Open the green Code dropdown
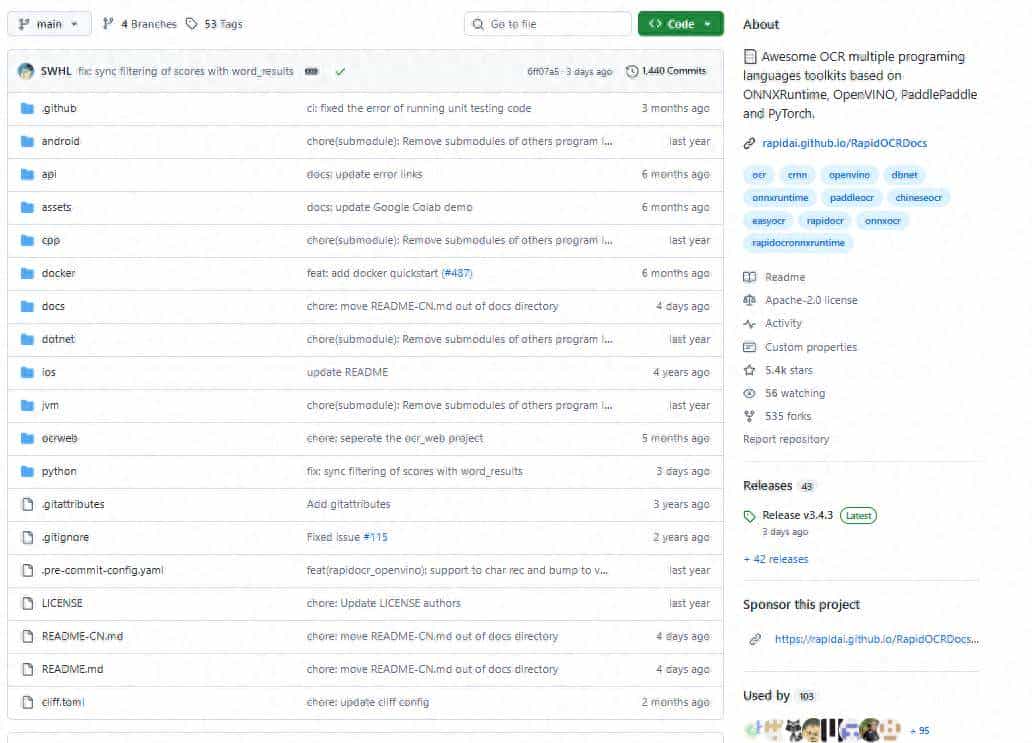 tap(680, 23)
